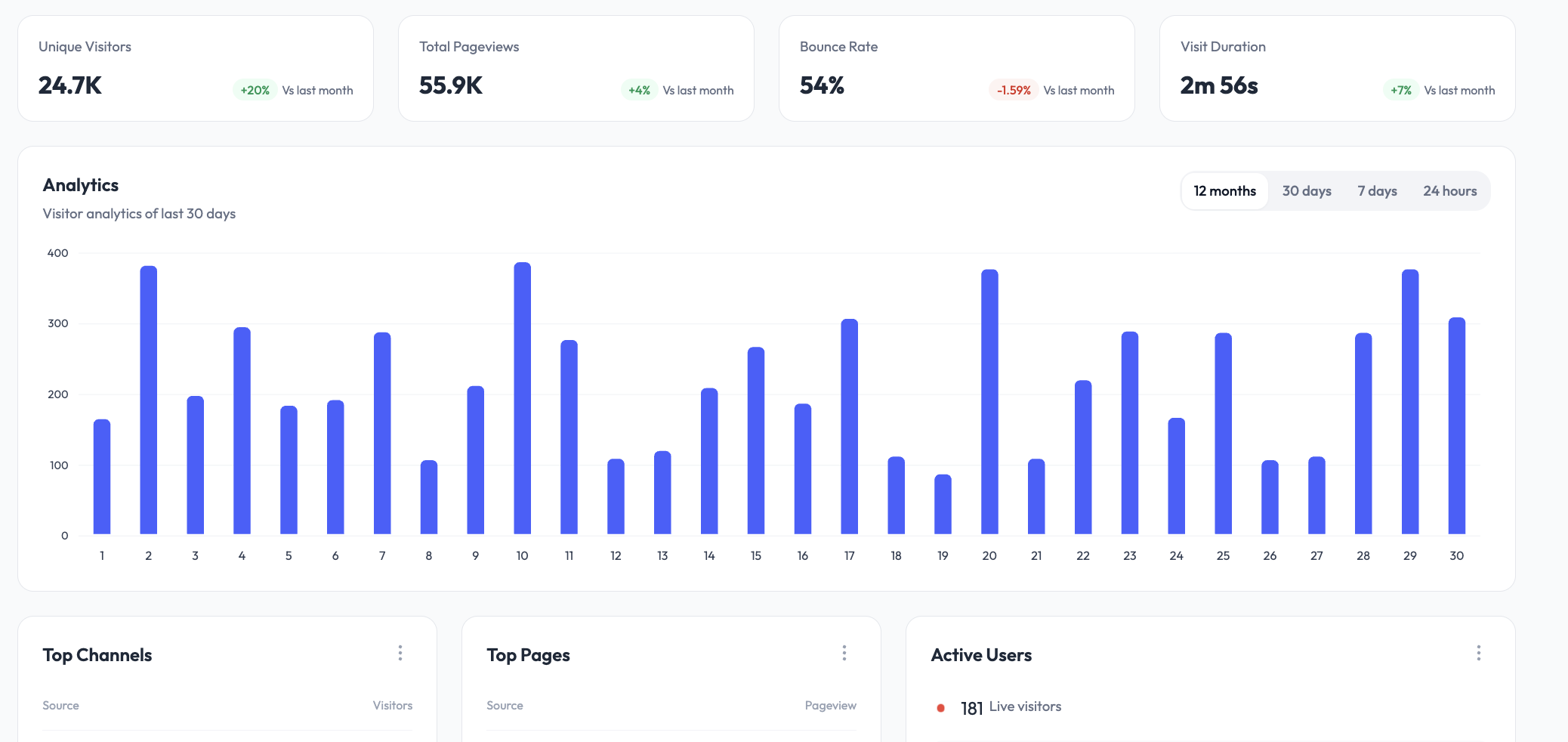
Task: Expand the Visitors column in Top Channels
Action: [x=392, y=705]
